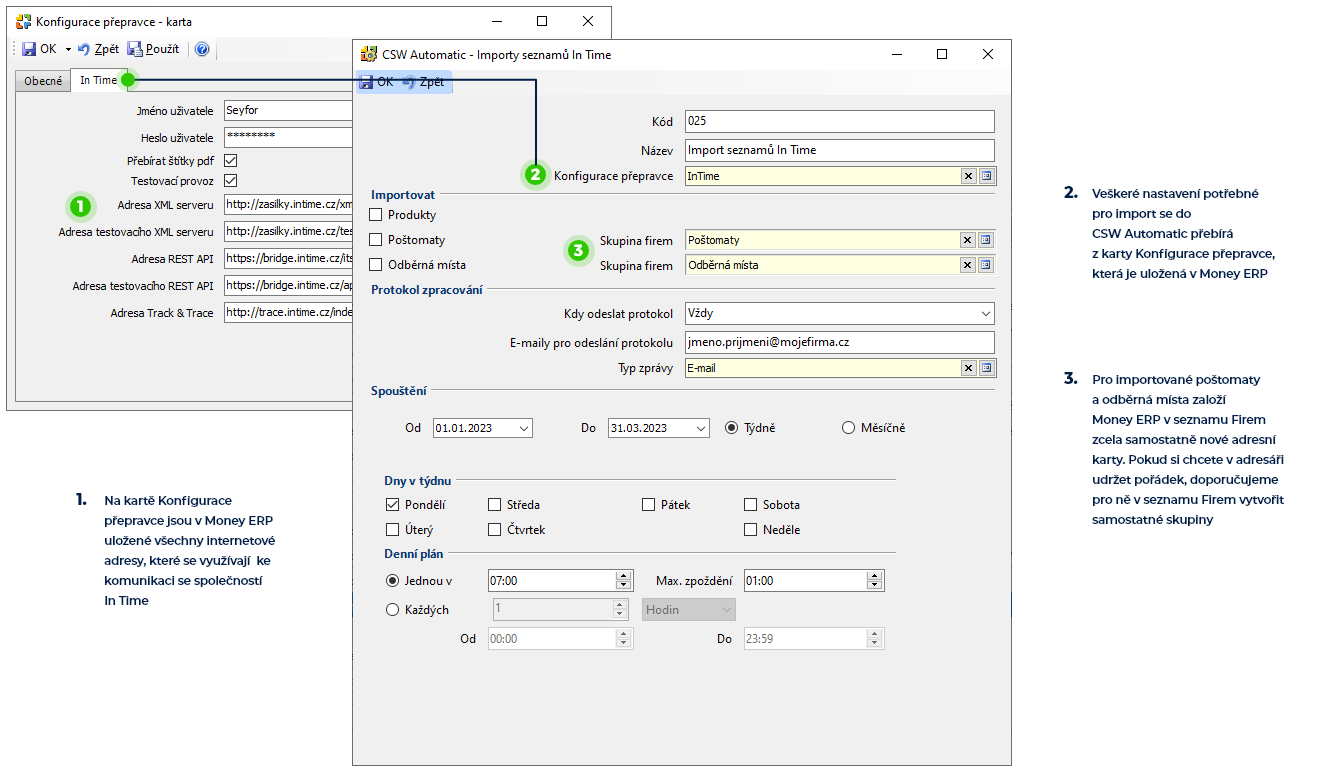Open list picker for Poštomaty Skupina firem
The width and height of the screenshot is (1317, 774).
coord(986,240)
